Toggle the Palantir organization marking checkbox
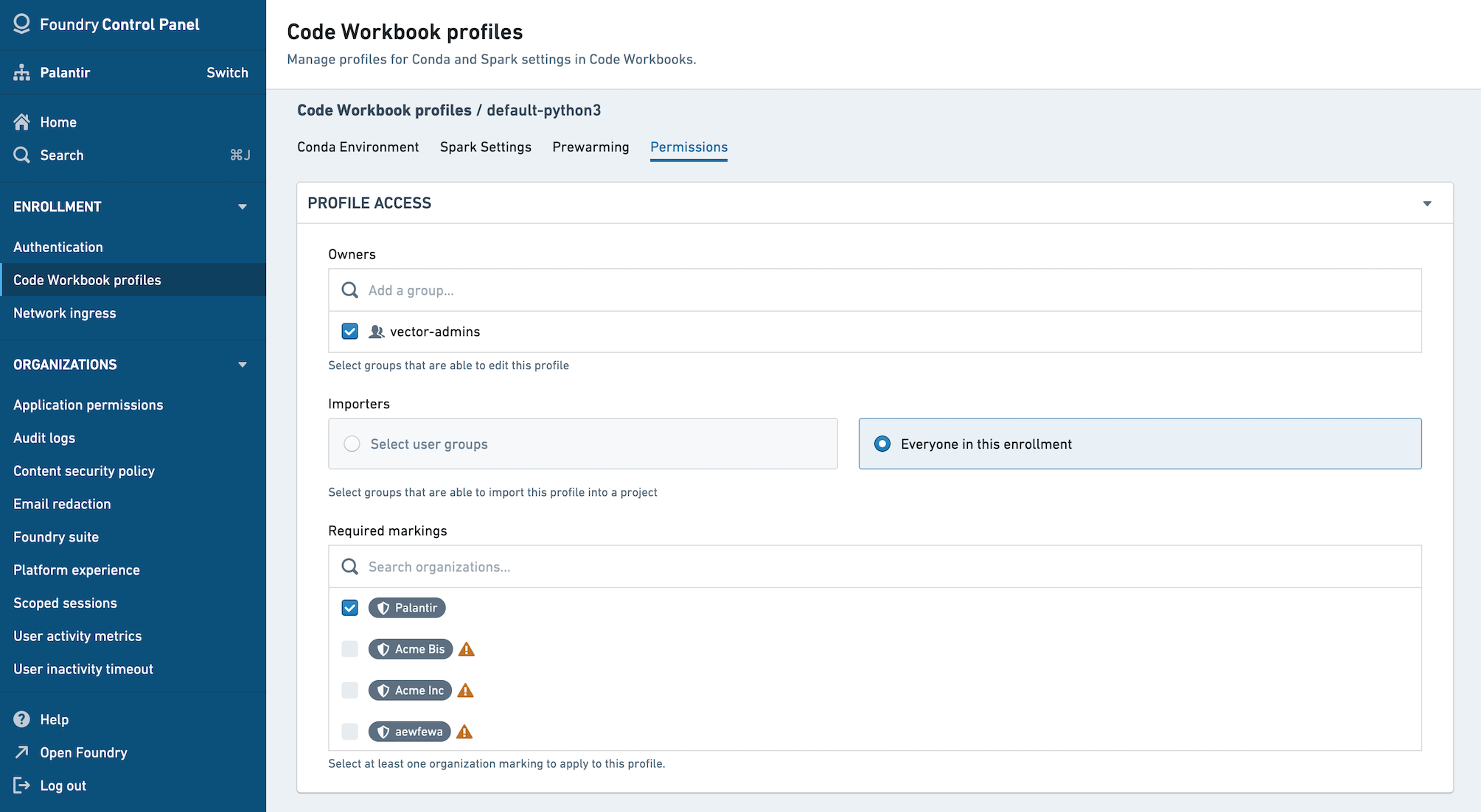This screenshot has width=1481, height=812. pyautogui.click(x=349, y=607)
